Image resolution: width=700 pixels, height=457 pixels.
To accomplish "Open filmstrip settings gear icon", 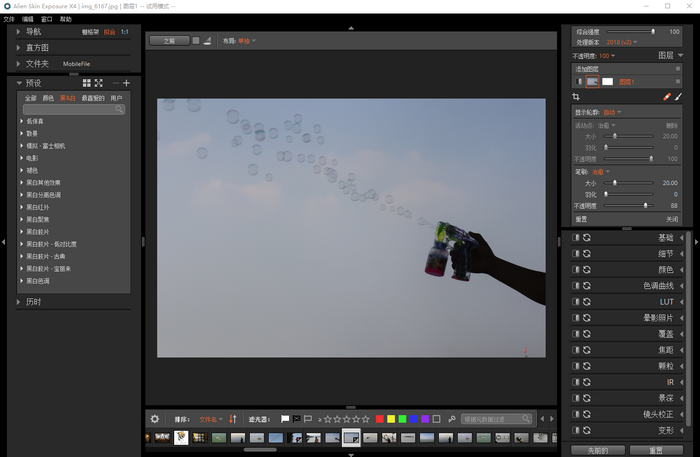I will (155, 419).
